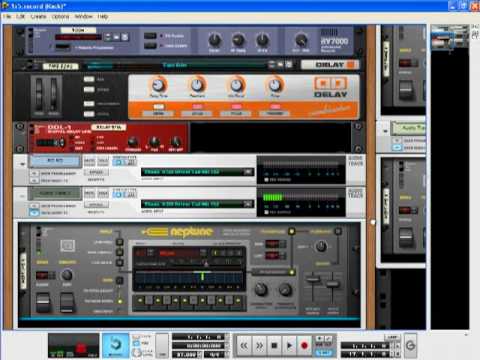Toggle the Combinator Show Devices button
This screenshot has width=480, height=360.
[x=89, y=114]
